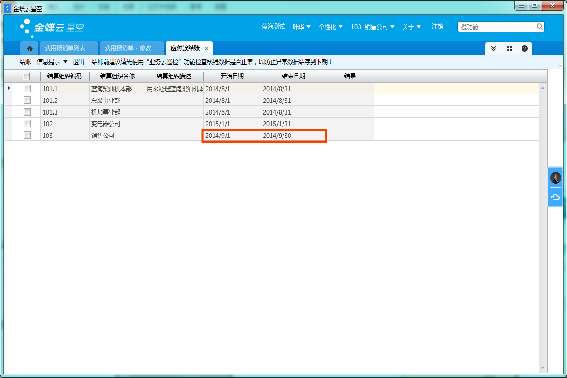Tick the header select-all checkbox
The image size is (567, 378).
click(27, 76)
